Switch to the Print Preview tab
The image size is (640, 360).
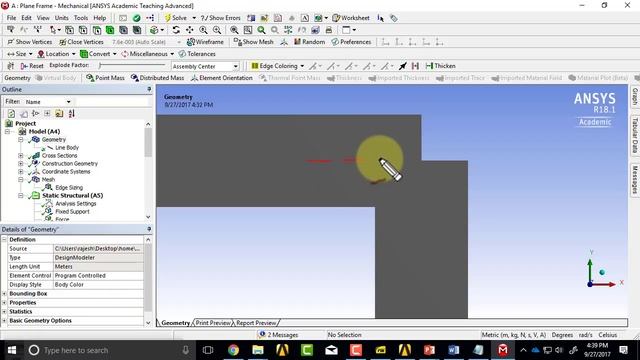[x=213, y=323]
